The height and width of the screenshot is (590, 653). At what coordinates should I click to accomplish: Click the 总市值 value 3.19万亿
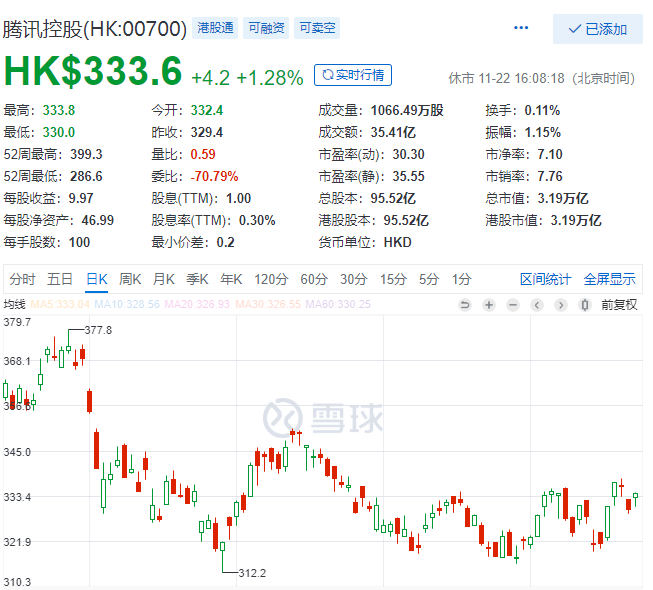(563, 198)
